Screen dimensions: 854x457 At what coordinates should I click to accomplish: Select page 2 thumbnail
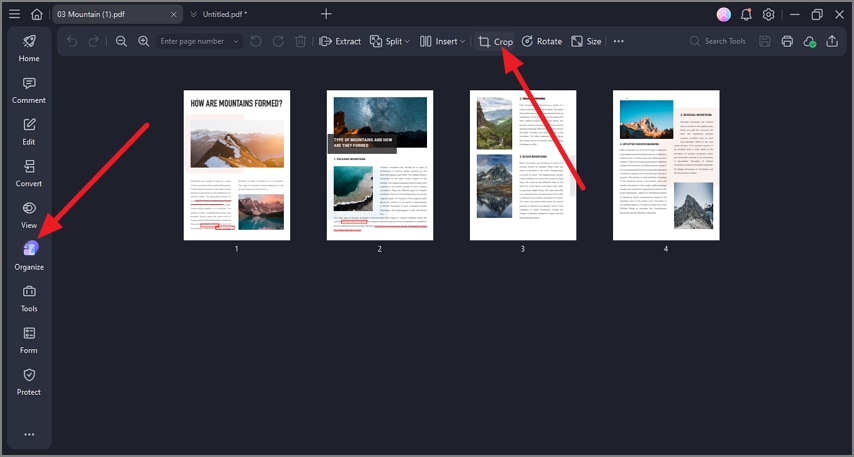(380, 165)
